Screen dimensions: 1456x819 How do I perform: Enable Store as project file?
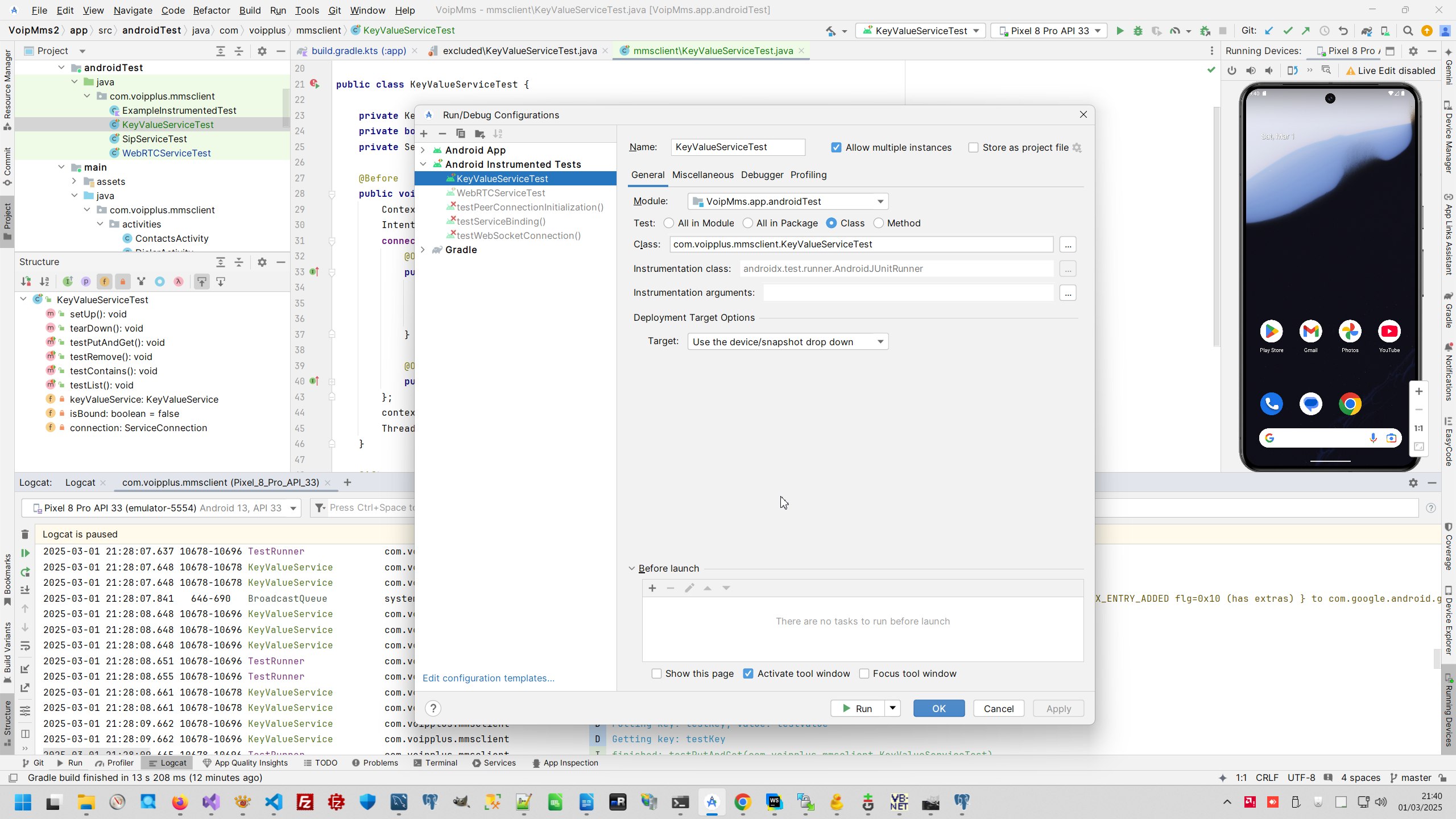click(973, 147)
